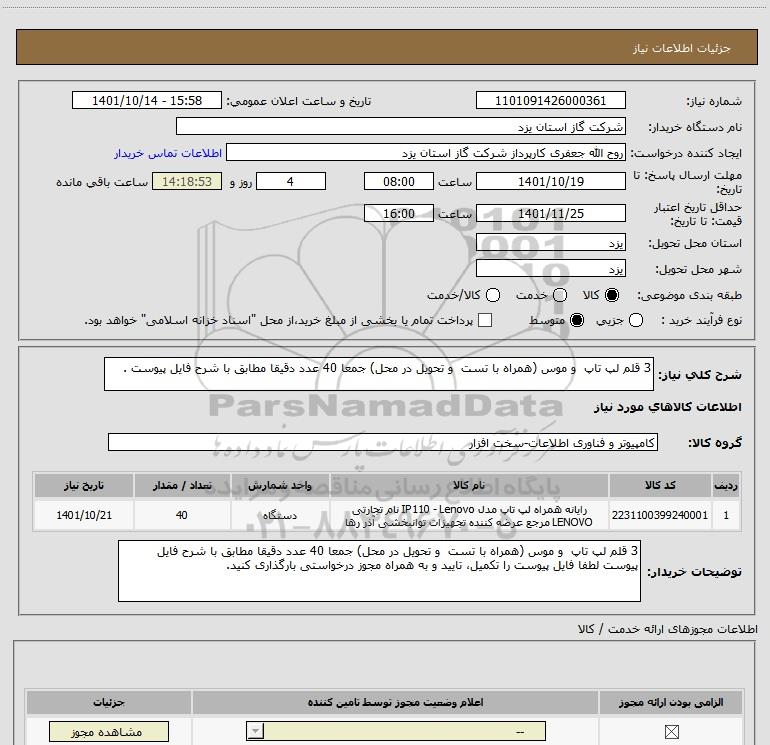Click the buyer name field شرکت گاز استان یزد
Screen dimensions: 770x745
[401, 127]
